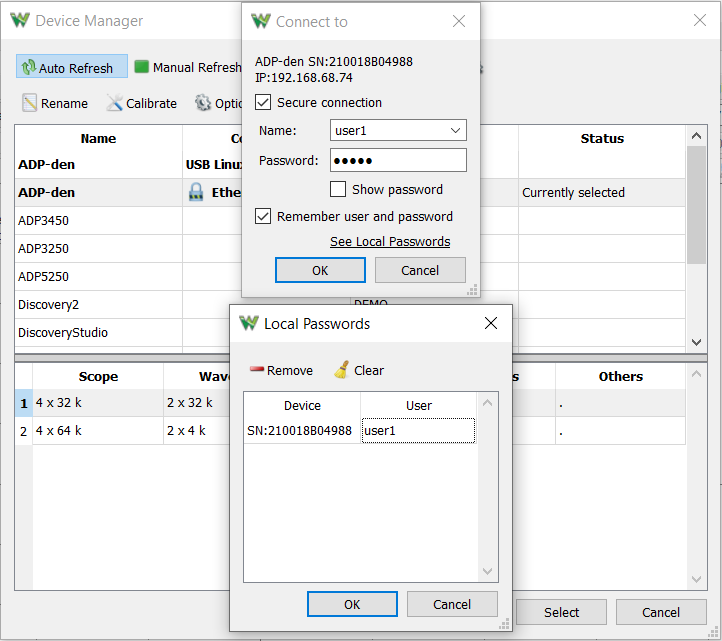The image size is (722, 641).
Task: Click the user1 cell in Local Passwords
Action: (x=418, y=431)
